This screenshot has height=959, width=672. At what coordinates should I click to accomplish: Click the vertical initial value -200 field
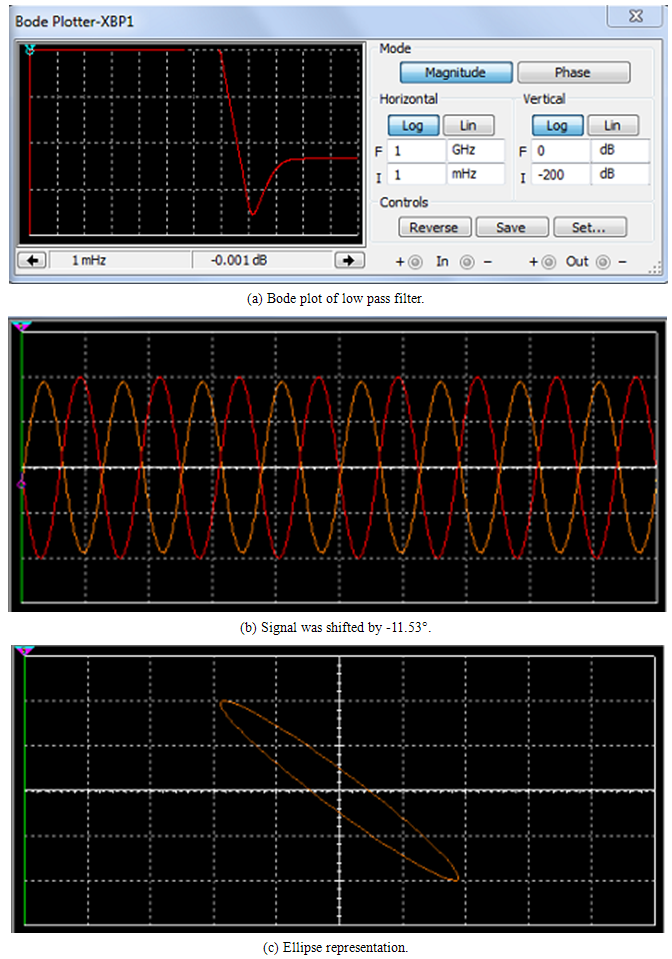coord(562,174)
